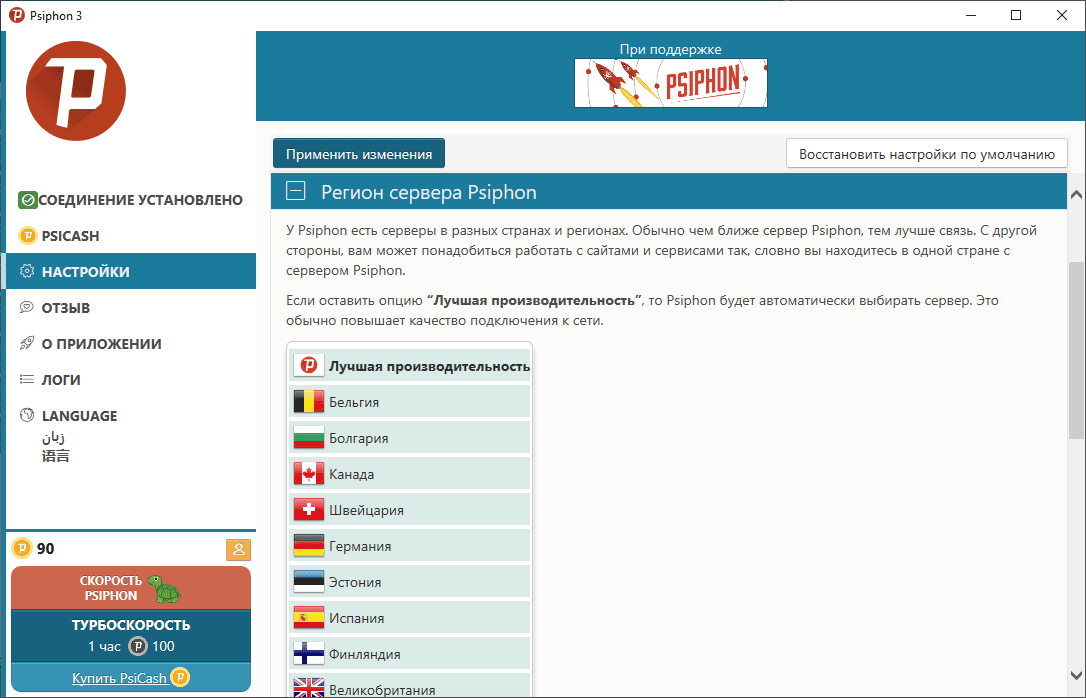Click the Switzerland flag icon
The height and width of the screenshot is (698, 1086).
pyautogui.click(x=309, y=510)
